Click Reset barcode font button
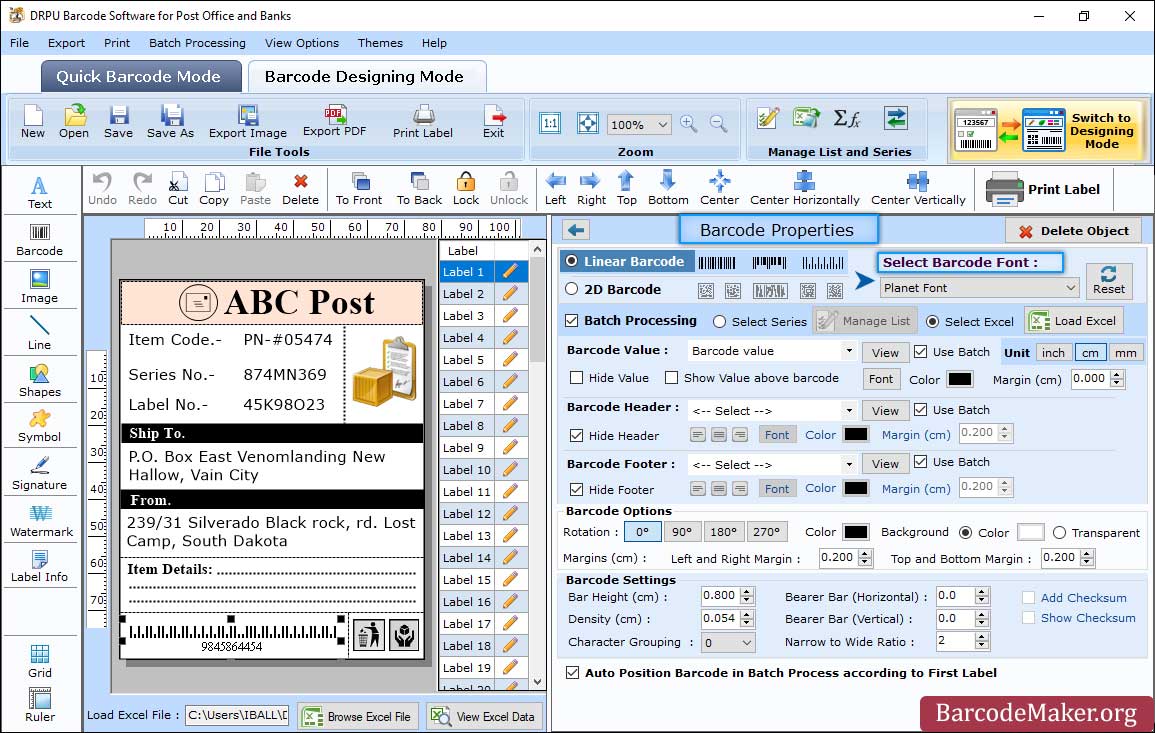The image size is (1155, 733). pyautogui.click(x=1109, y=281)
